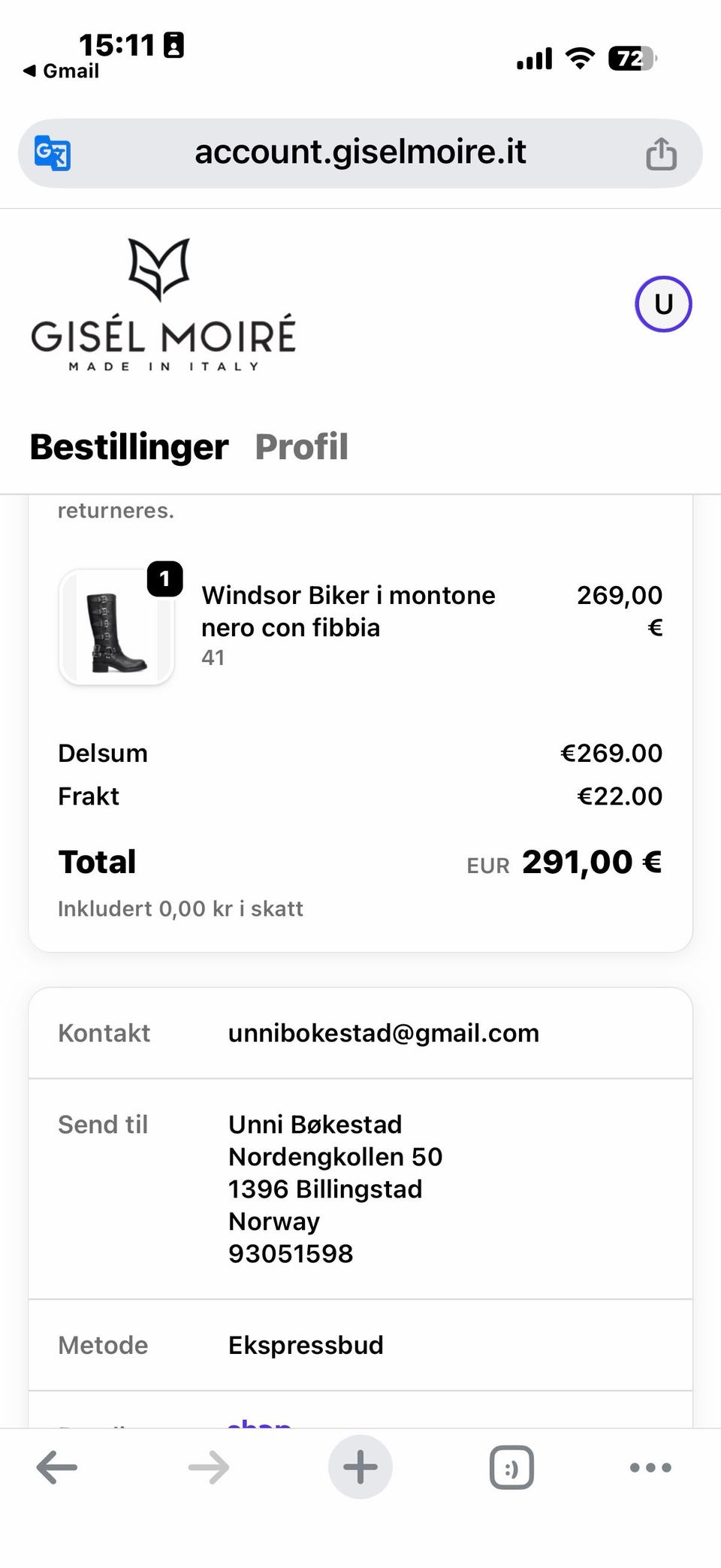Open the user account avatar U
The image size is (721, 1568).
tap(663, 304)
